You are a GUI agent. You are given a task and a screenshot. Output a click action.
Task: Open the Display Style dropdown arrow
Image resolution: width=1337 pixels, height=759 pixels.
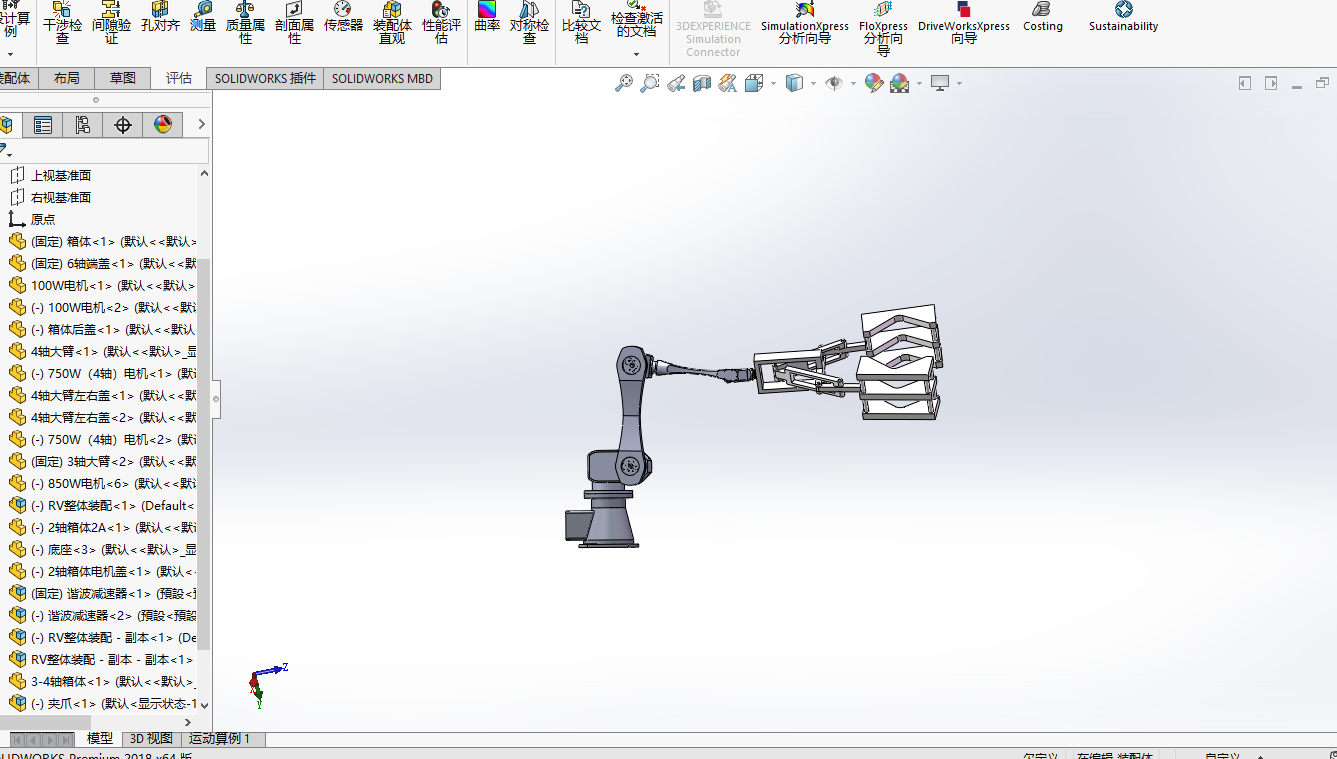[813, 84]
